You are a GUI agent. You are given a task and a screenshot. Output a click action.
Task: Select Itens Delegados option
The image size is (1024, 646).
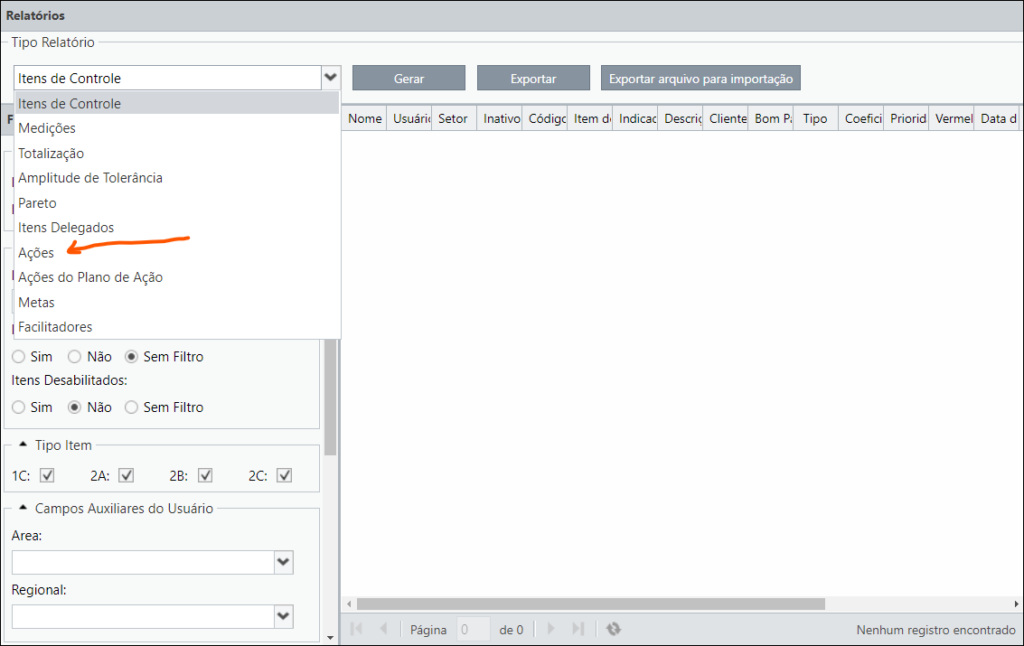coord(176,227)
